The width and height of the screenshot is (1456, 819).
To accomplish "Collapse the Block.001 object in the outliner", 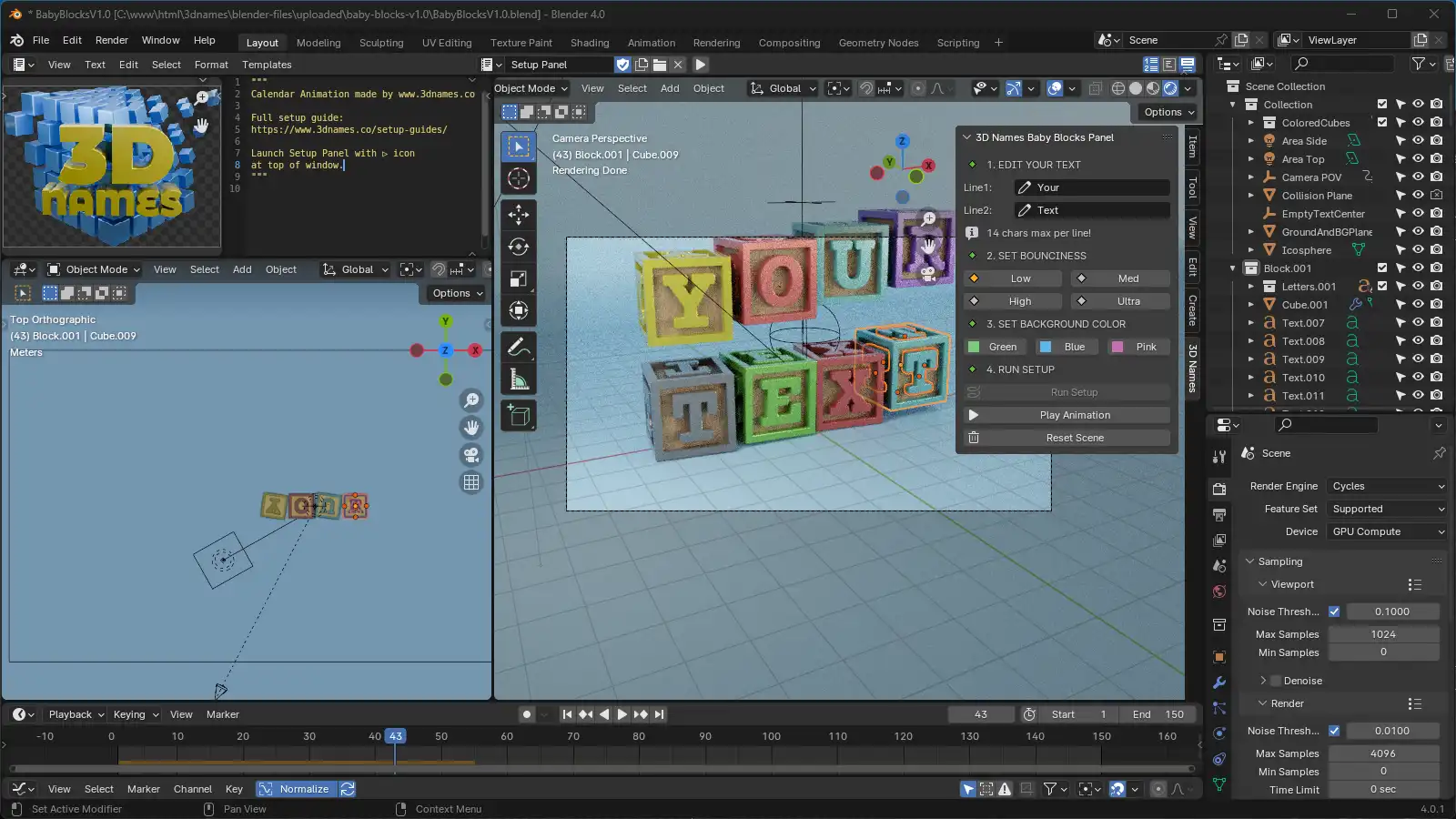I will tap(1234, 268).
